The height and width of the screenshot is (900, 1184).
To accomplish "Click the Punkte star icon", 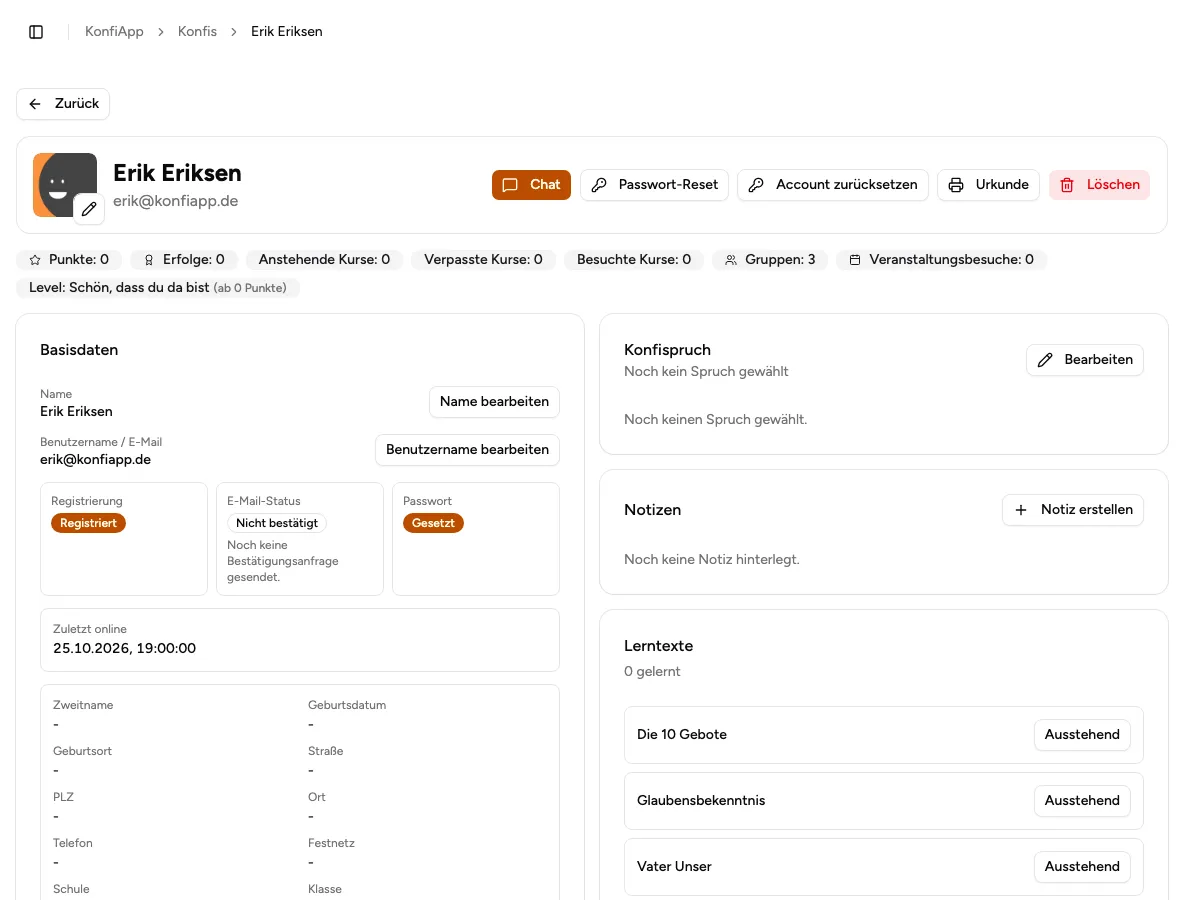I will (x=35, y=260).
